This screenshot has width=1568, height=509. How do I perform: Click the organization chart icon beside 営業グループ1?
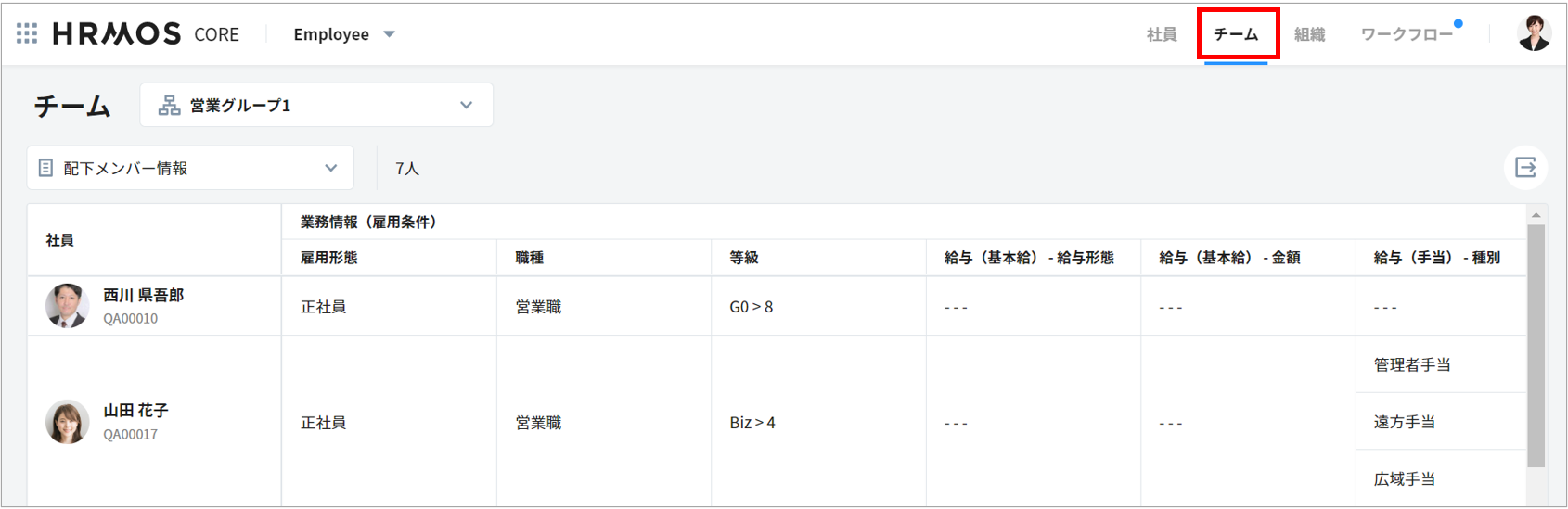(169, 106)
